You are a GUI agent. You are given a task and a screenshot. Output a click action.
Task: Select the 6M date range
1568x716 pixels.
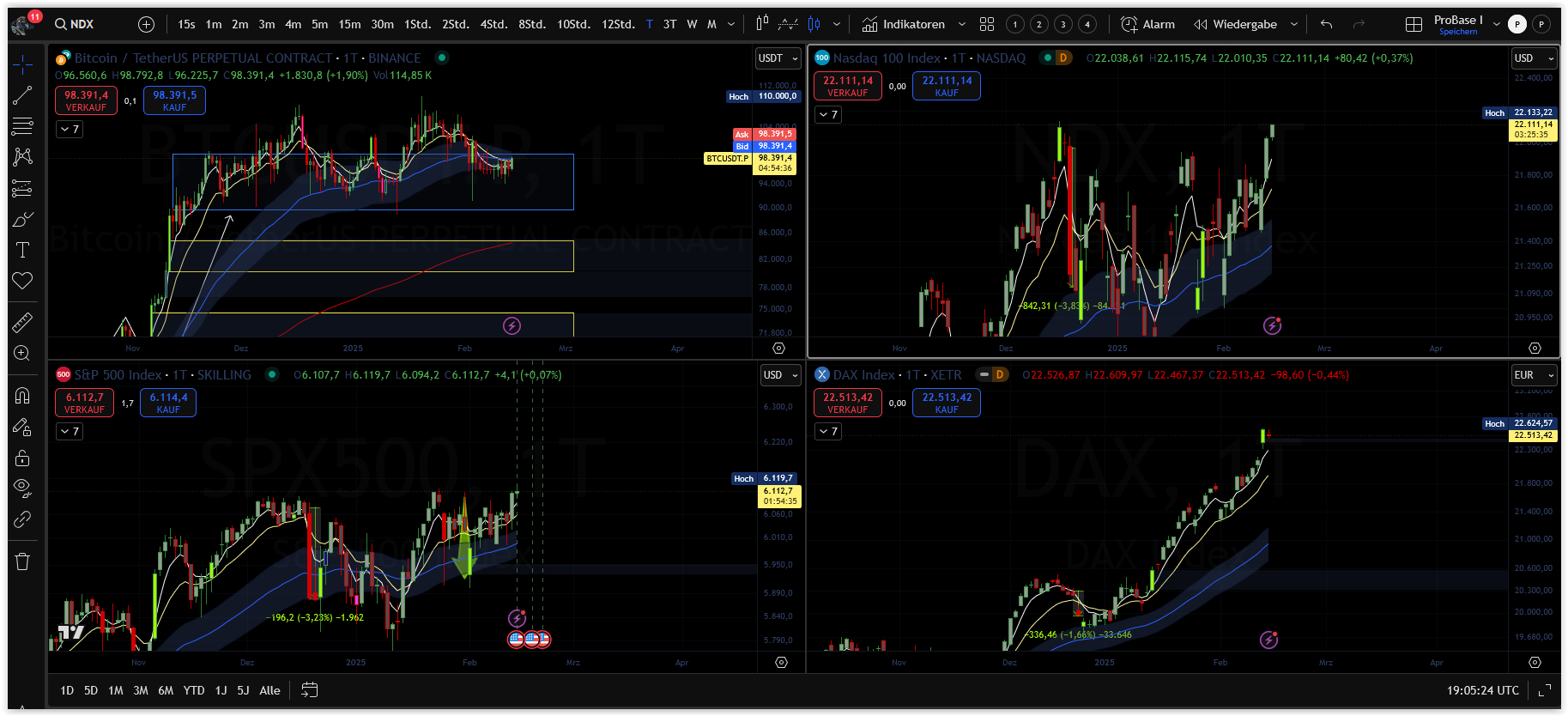coord(166,690)
